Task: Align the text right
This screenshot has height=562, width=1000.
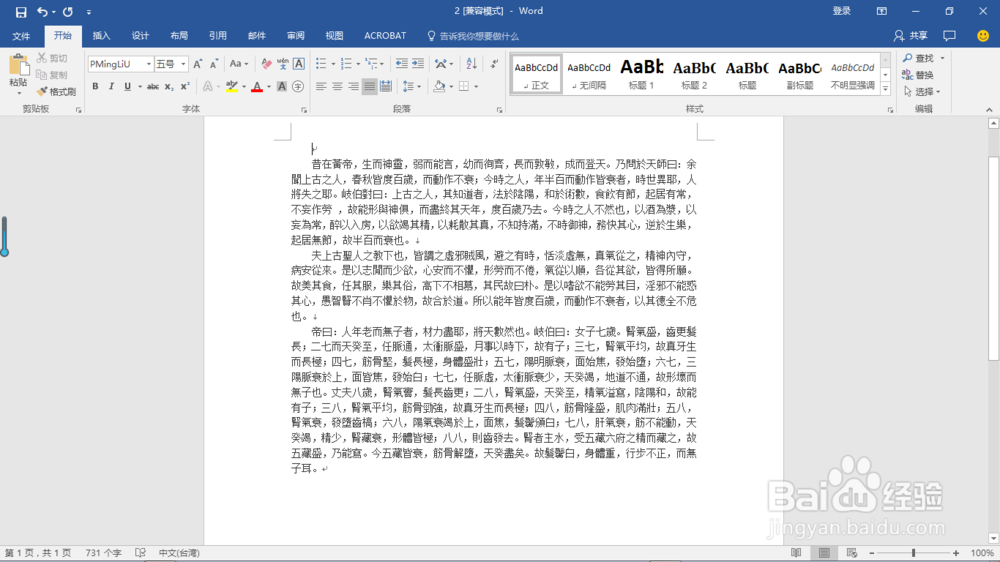Action: point(353,87)
